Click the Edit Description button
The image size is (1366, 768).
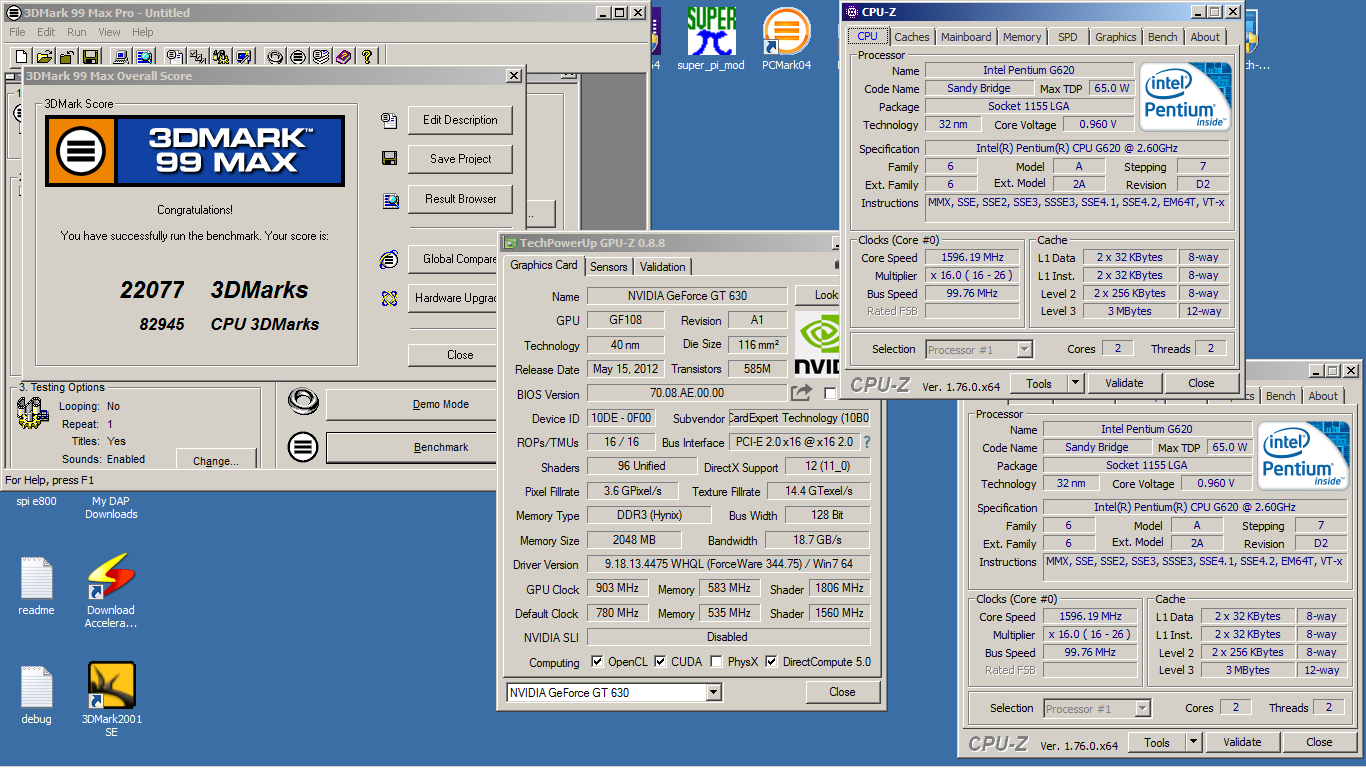pos(460,120)
